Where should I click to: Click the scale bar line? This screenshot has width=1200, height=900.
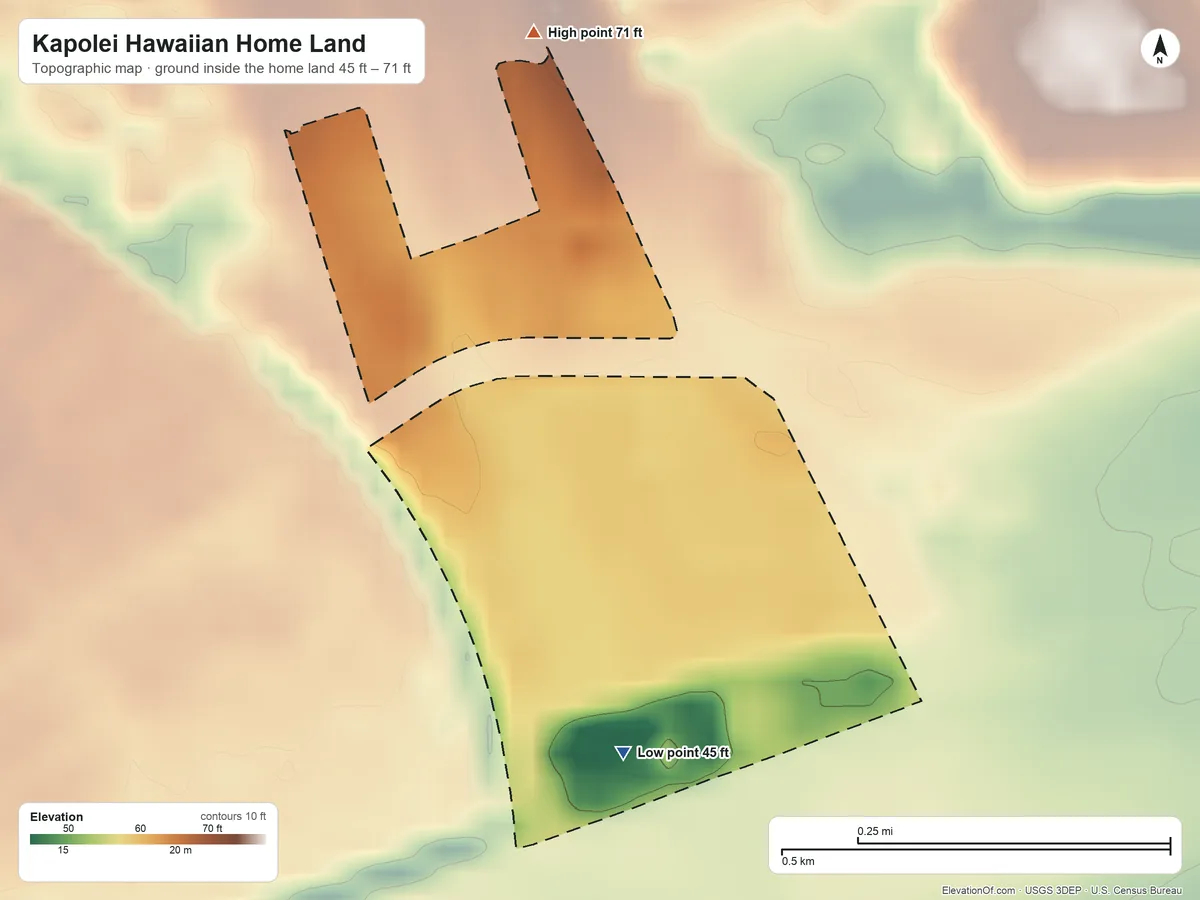click(x=976, y=848)
